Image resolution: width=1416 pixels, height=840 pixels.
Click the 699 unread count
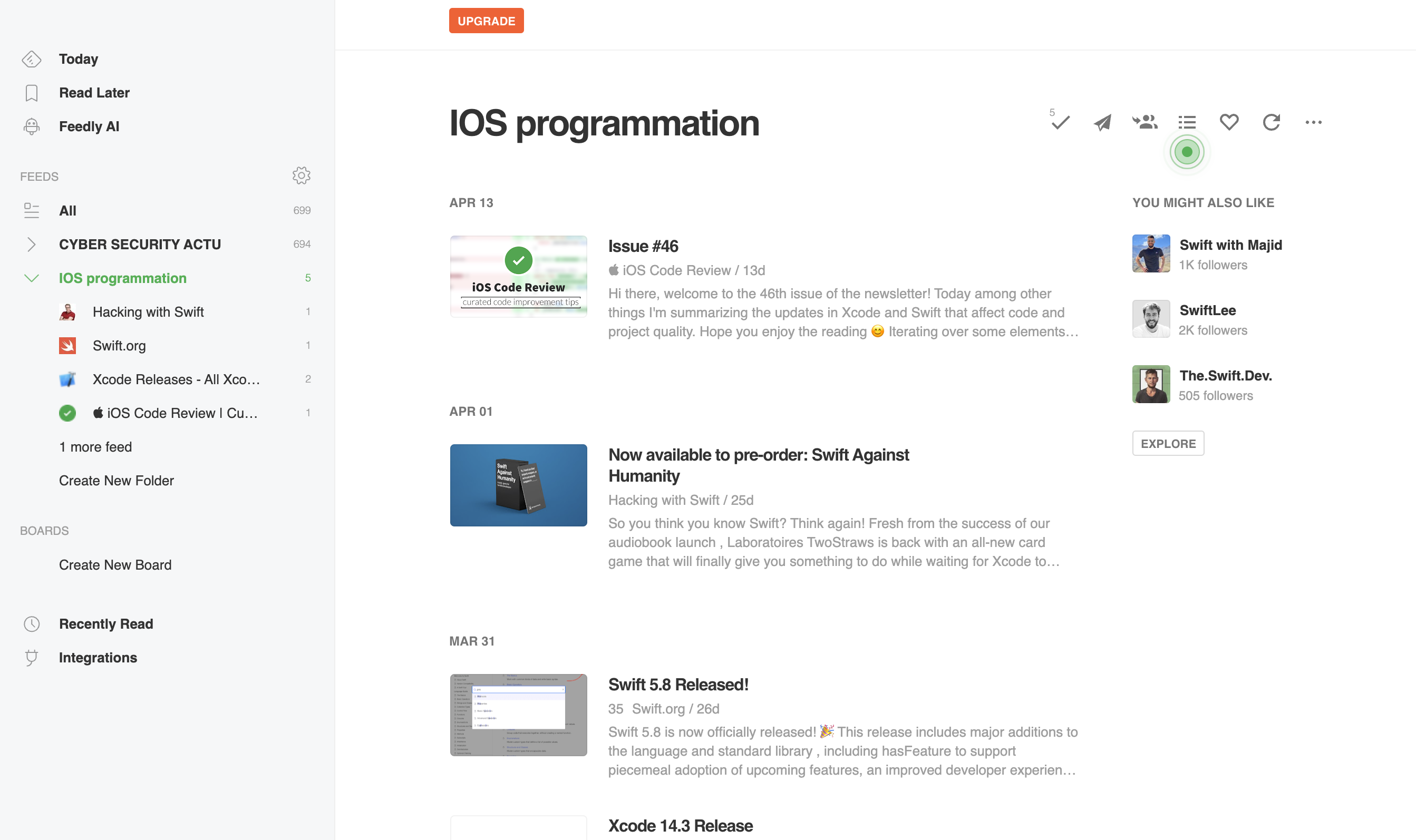pos(302,211)
